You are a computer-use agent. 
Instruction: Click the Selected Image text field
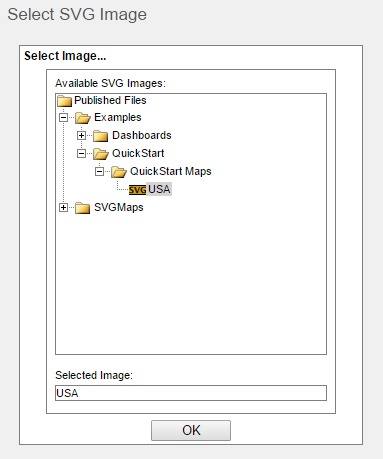coord(191,393)
